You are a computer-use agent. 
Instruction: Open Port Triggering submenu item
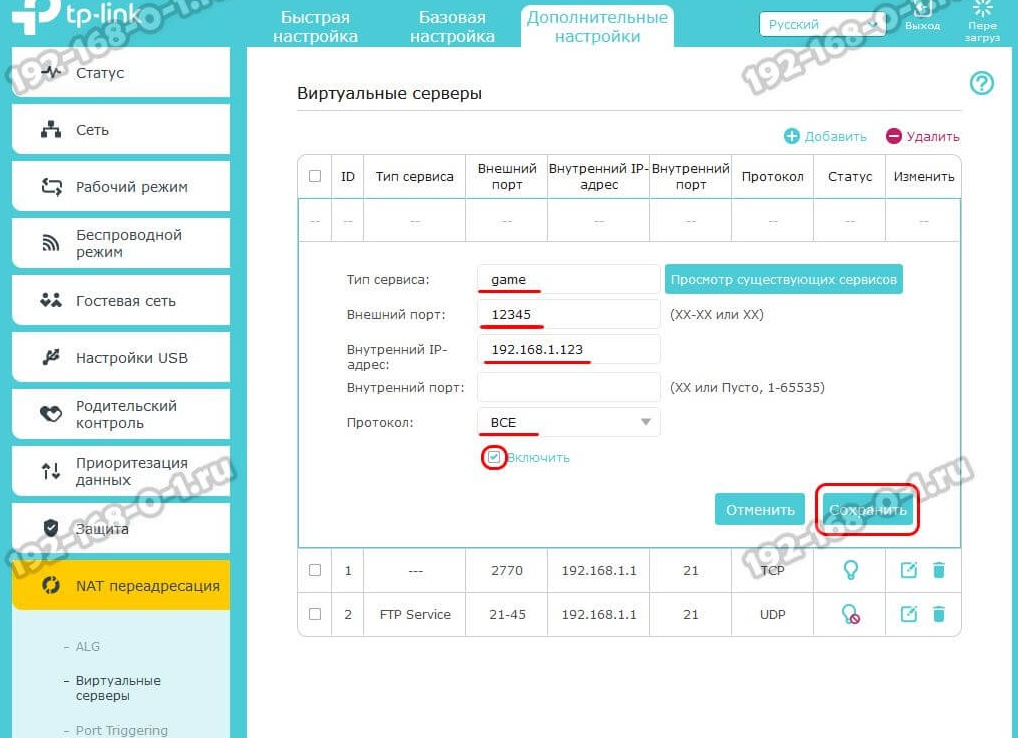coord(121,730)
